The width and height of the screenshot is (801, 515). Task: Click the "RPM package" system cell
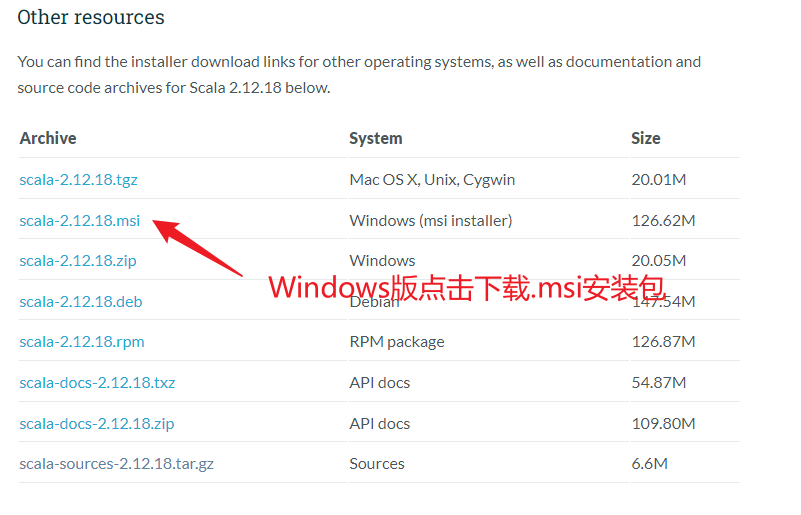pos(397,342)
